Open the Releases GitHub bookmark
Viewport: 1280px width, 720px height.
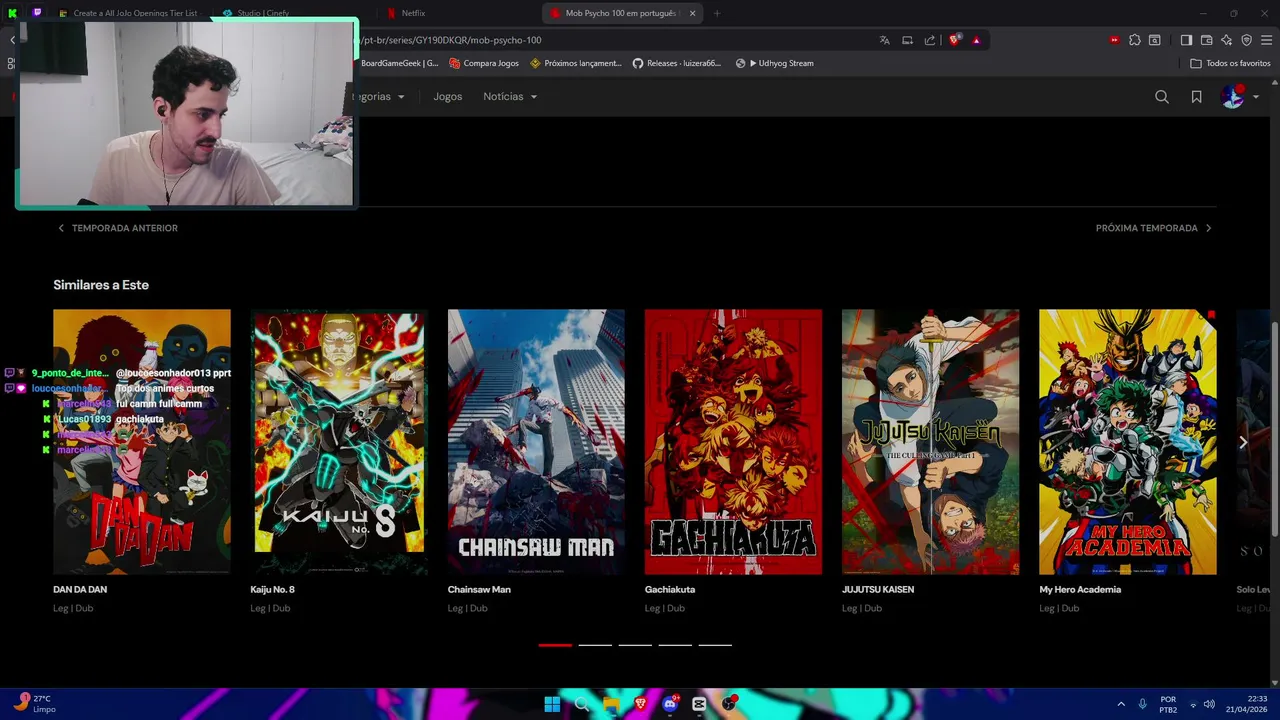(x=677, y=63)
